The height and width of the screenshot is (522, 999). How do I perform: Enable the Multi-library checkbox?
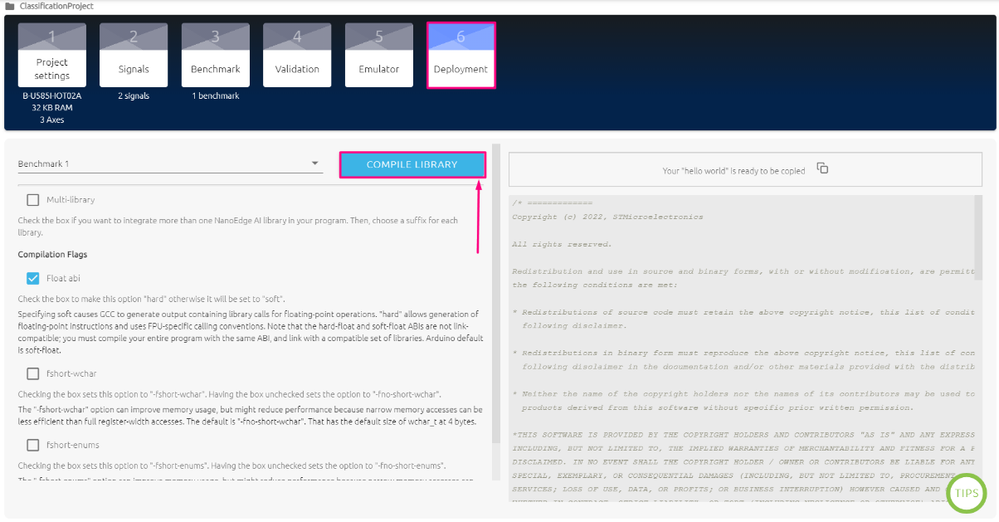[x=33, y=199]
